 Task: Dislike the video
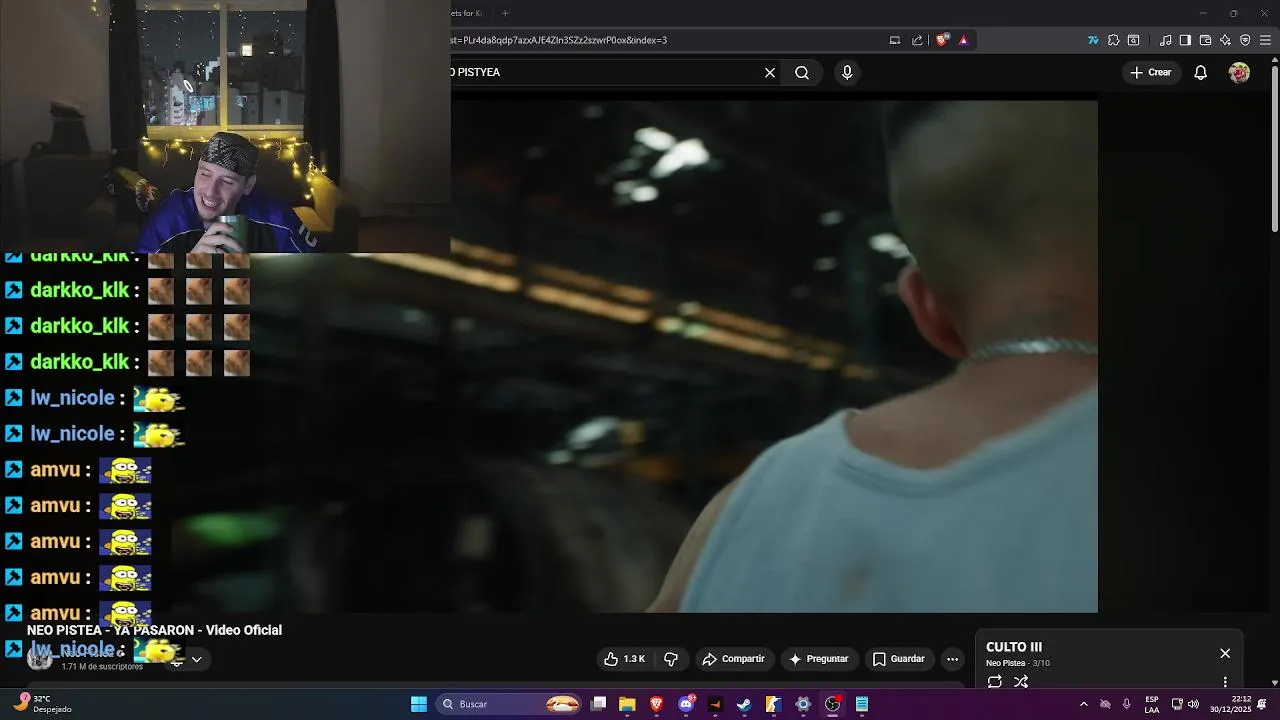tap(671, 659)
